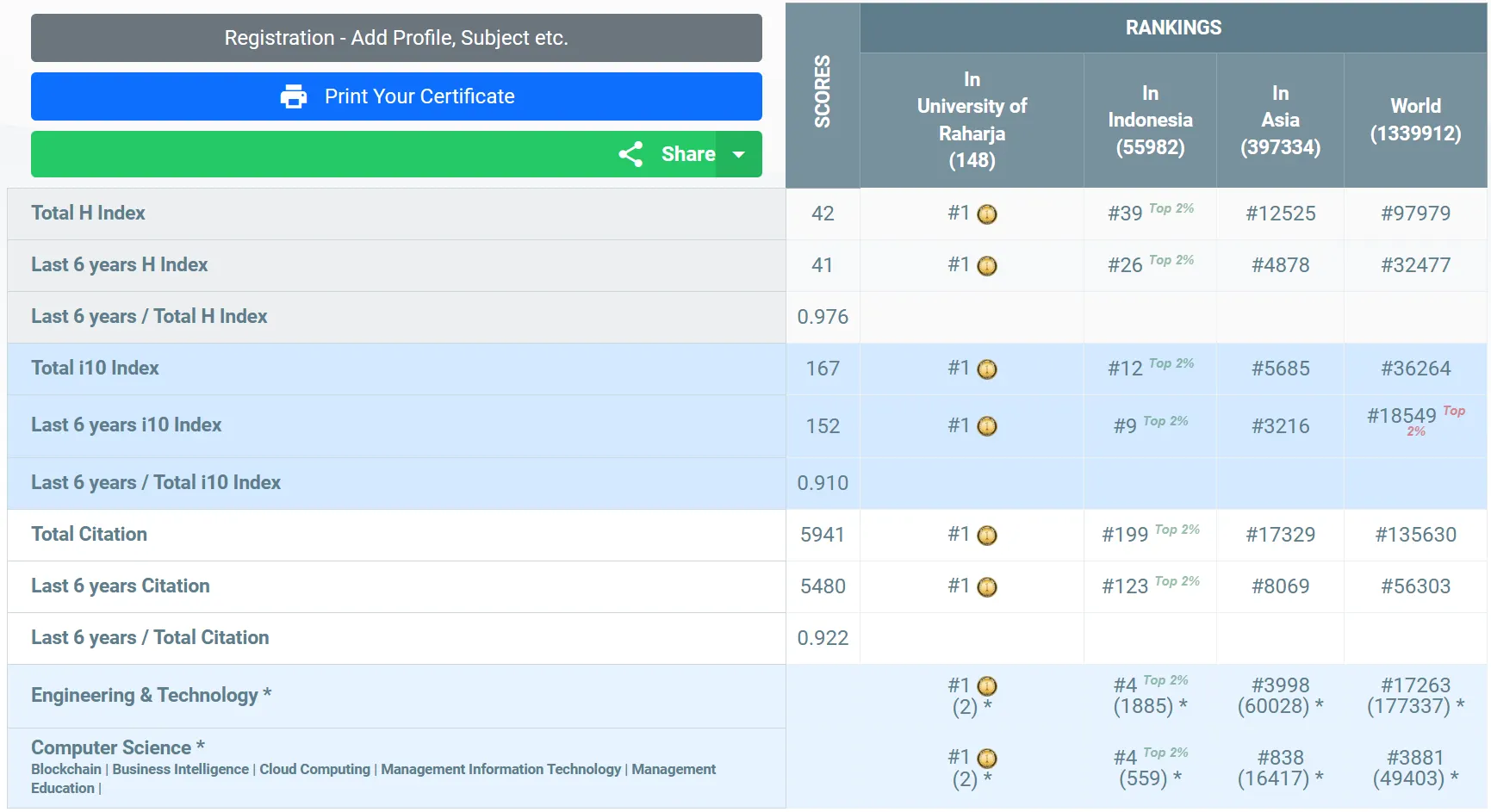This screenshot has height=812, width=1491.
Task: Click the medal icon in Engineering & Technology row
Action: [987, 686]
